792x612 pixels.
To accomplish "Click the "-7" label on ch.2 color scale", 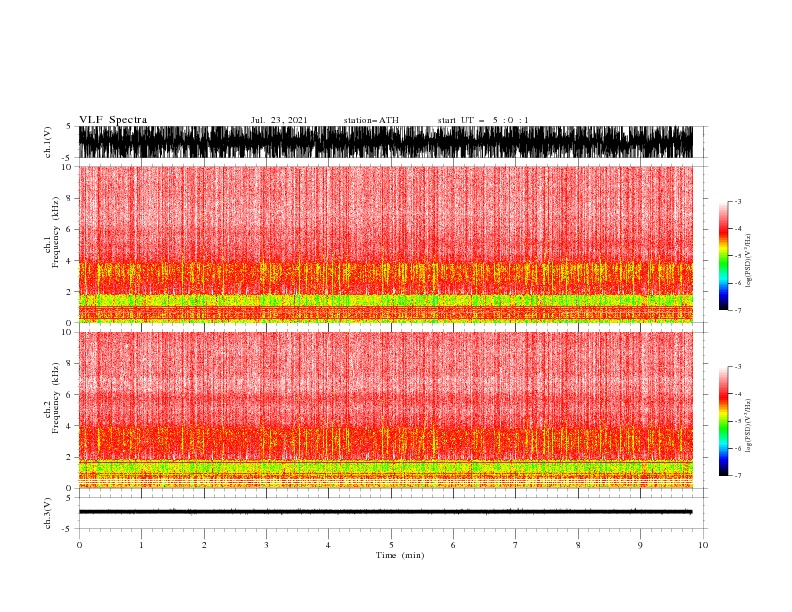I will pos(737,475).
